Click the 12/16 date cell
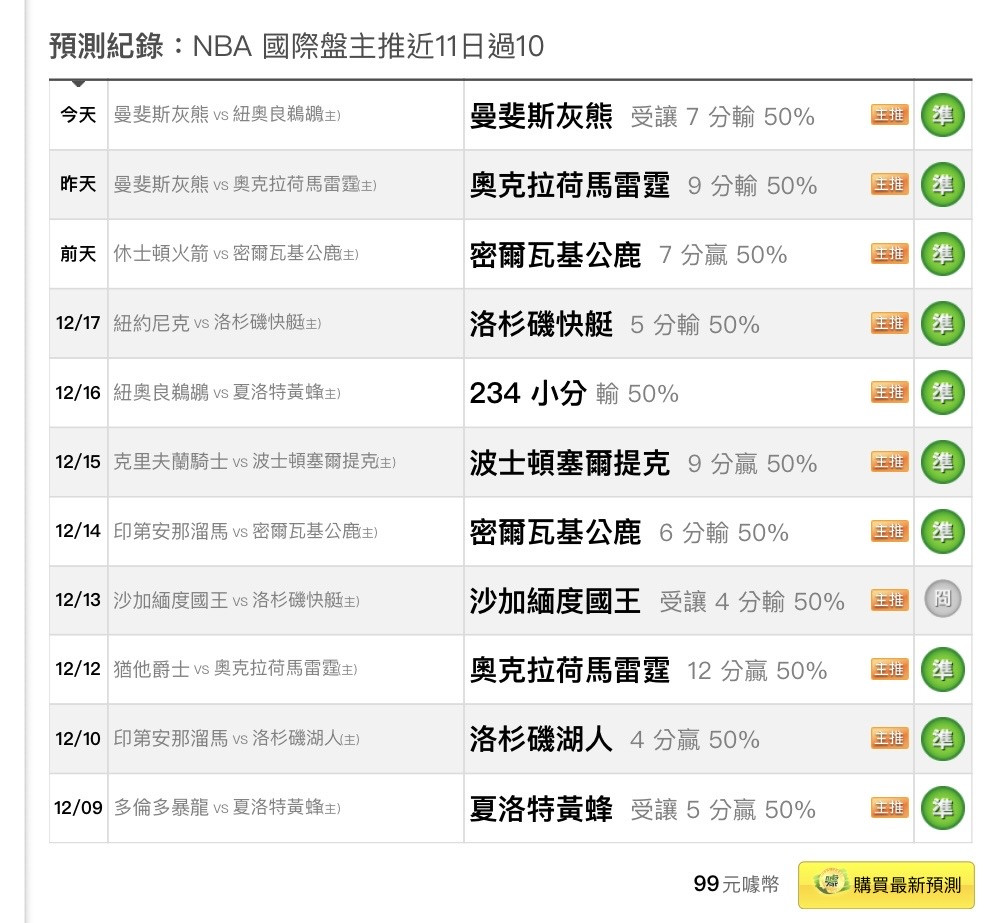This screenshot has height=923, width=988. (x=78, y=392)
